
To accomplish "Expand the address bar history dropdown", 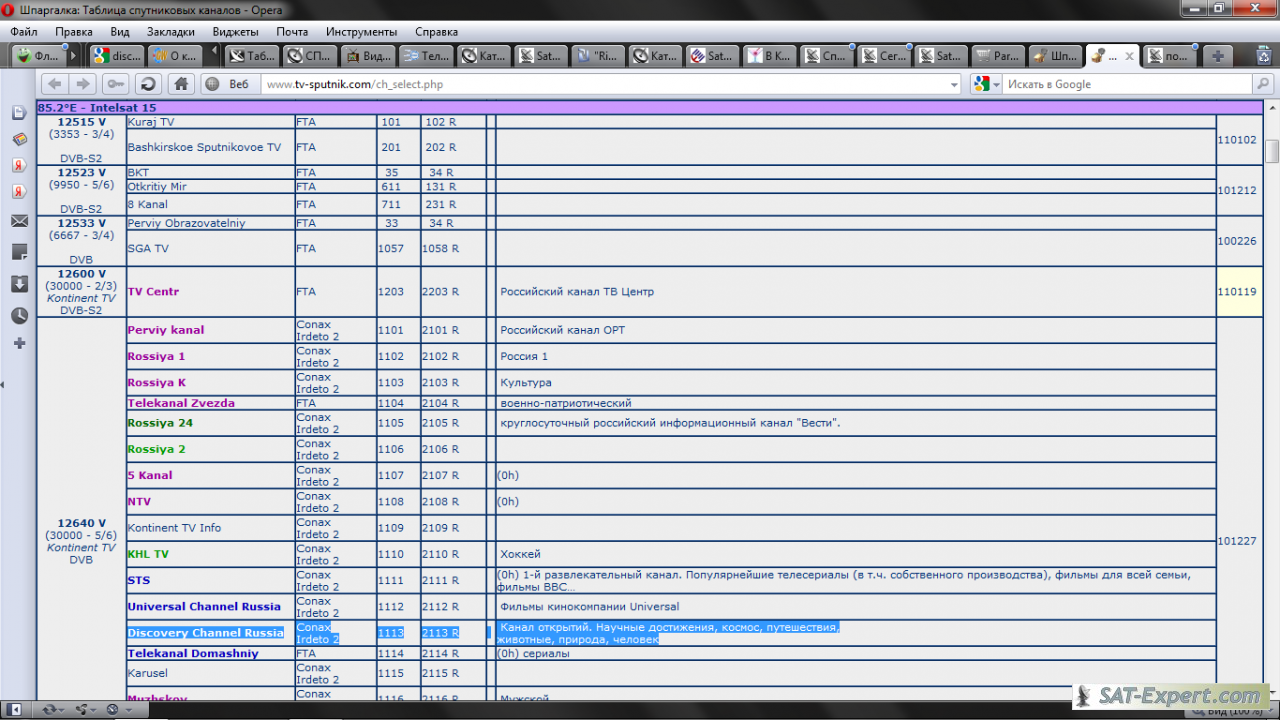I will [x=954, y=85].
